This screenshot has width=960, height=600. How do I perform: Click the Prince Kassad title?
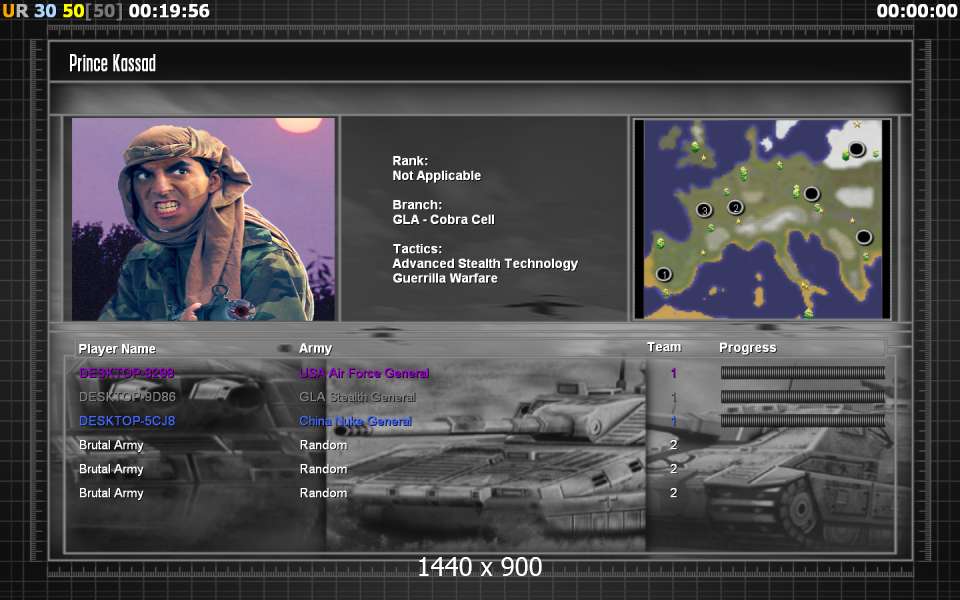pyautogui.click(x=113, y=62)
